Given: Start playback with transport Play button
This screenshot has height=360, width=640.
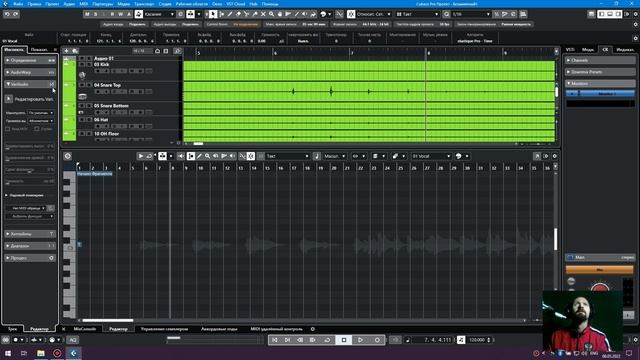Looking at the screenshot, I should tap(360, 340).
